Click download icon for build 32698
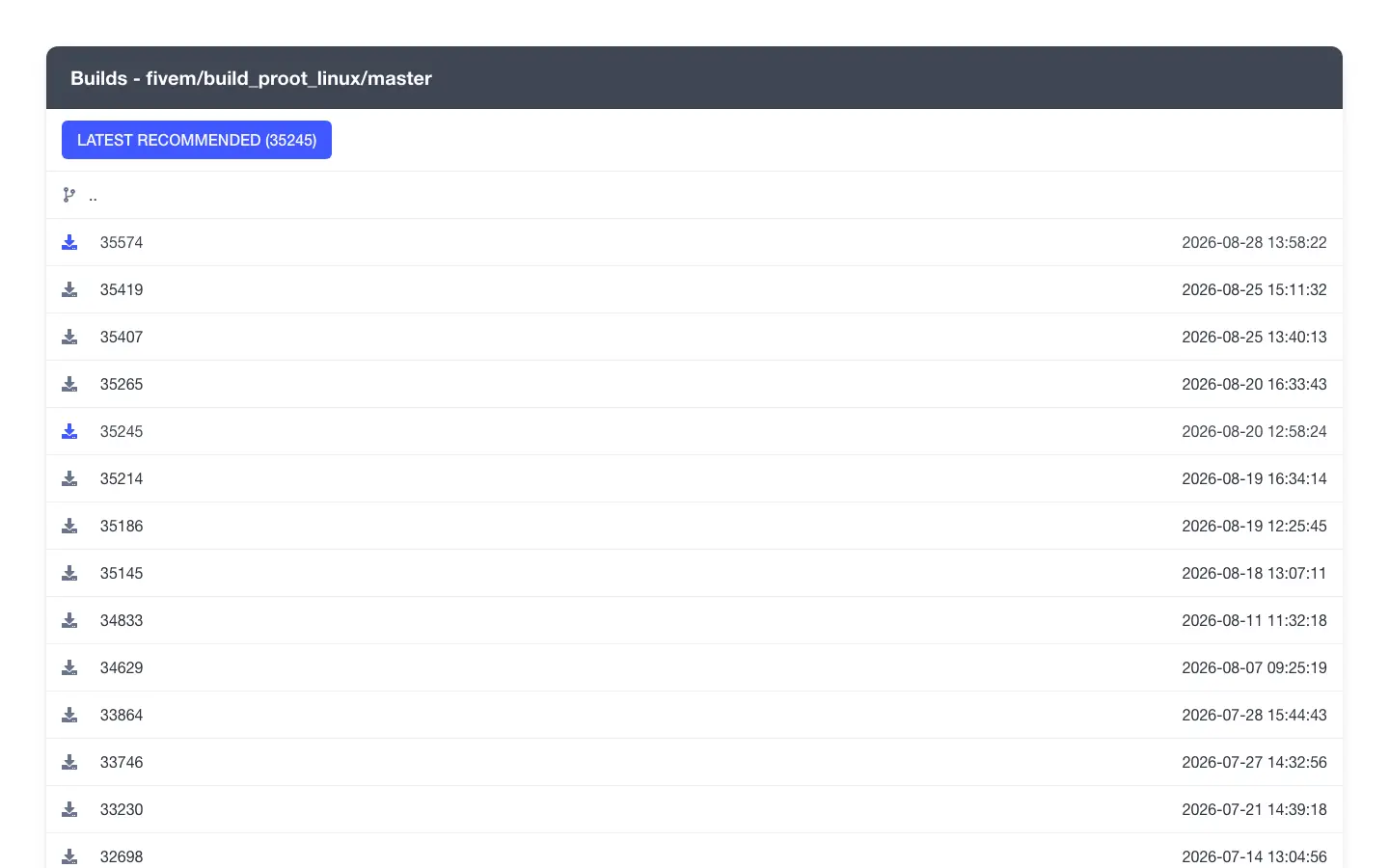 69,856
